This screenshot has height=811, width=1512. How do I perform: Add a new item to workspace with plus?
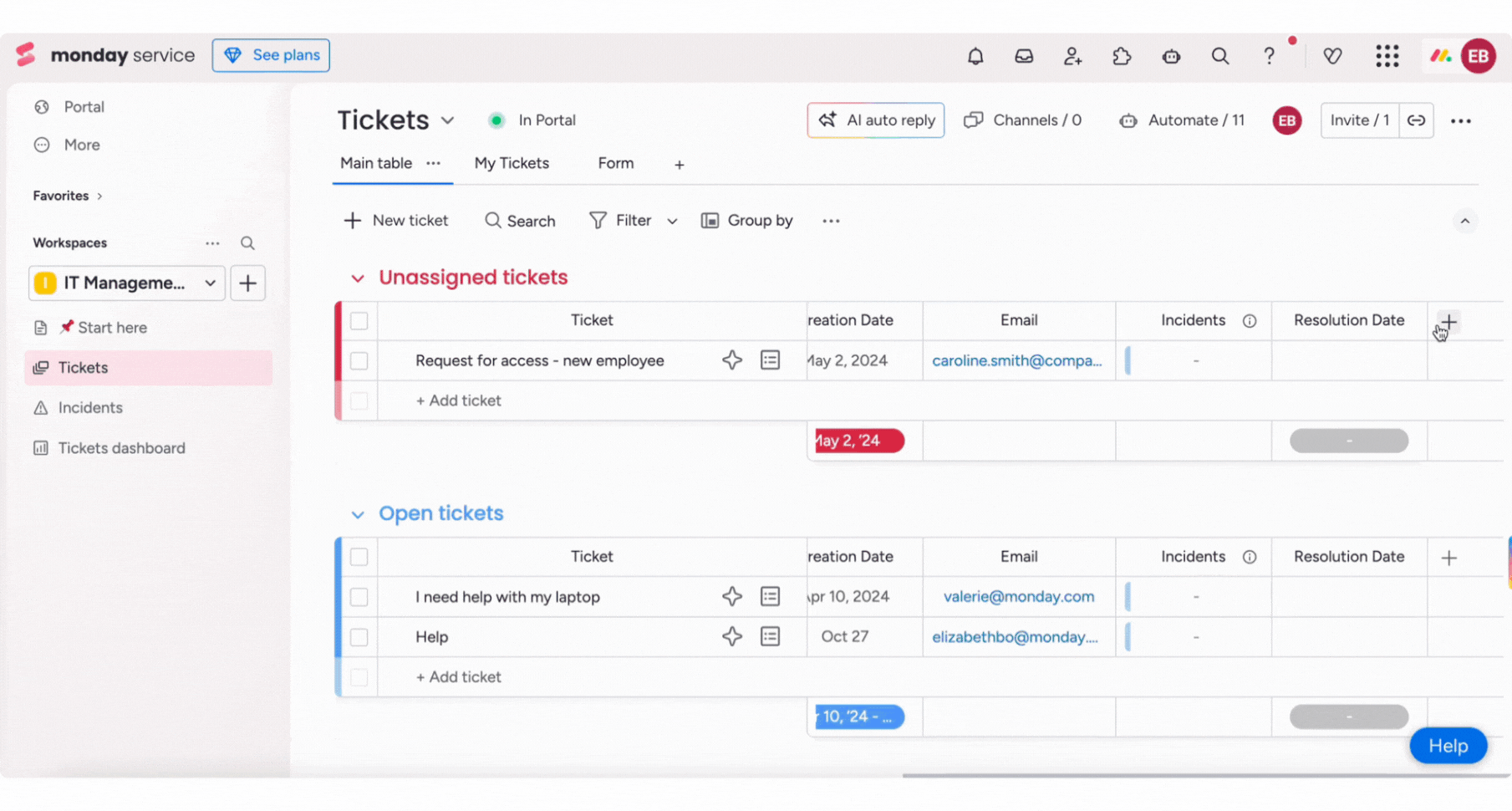point(247,283)
